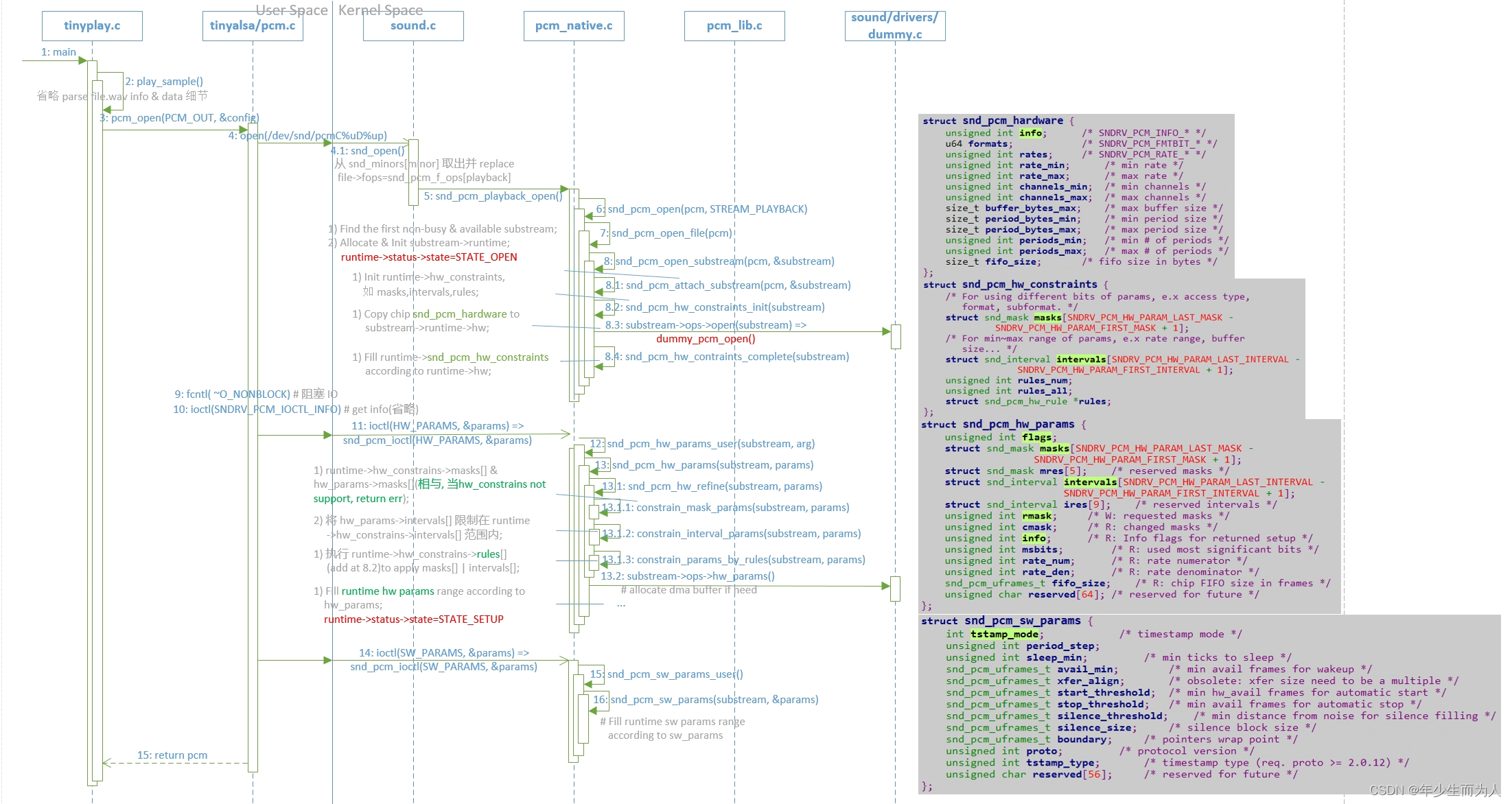
Task: Click the '1: main' message label
Action: (58, 52)
